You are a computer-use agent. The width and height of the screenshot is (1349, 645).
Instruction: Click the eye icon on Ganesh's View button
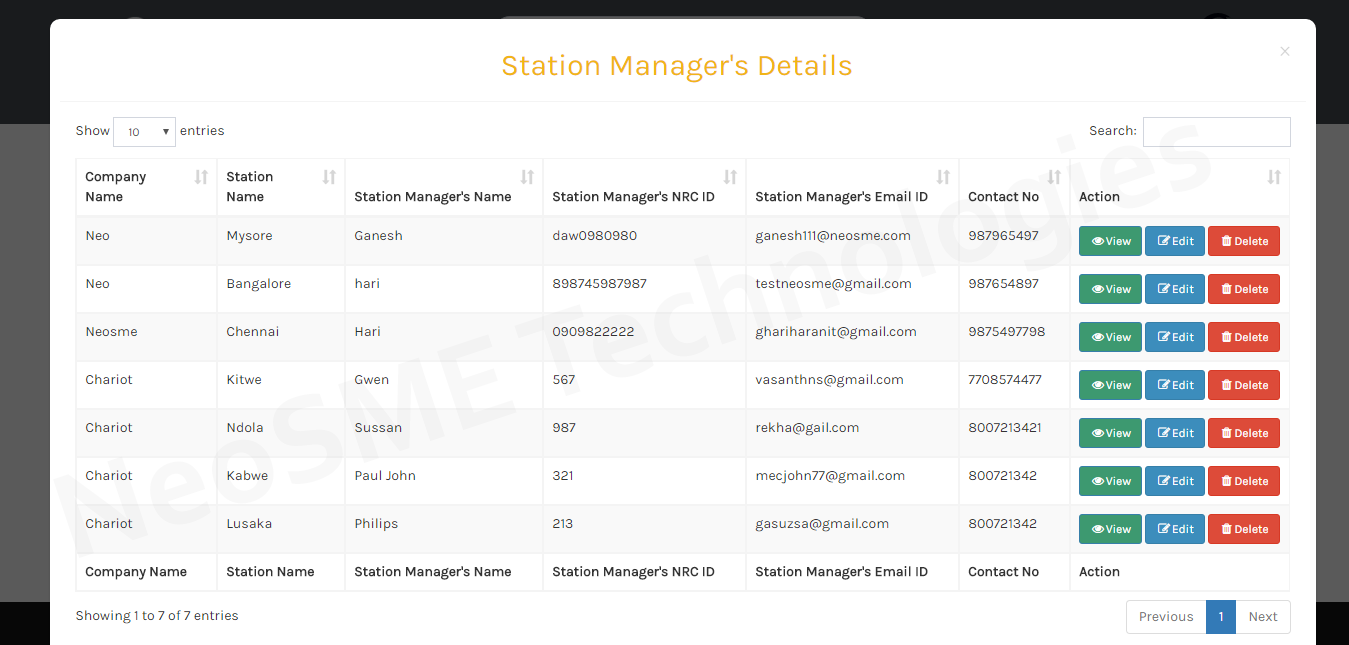pyautogui.click(x=1096, y=241)
